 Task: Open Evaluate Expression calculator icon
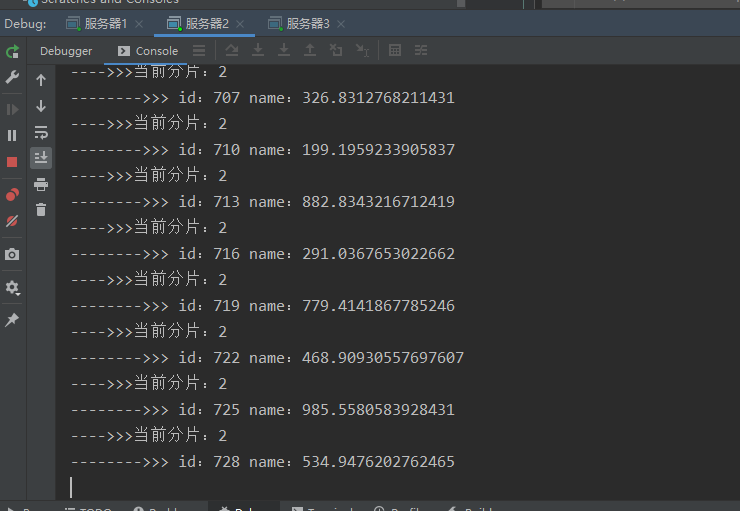[395, 50]
